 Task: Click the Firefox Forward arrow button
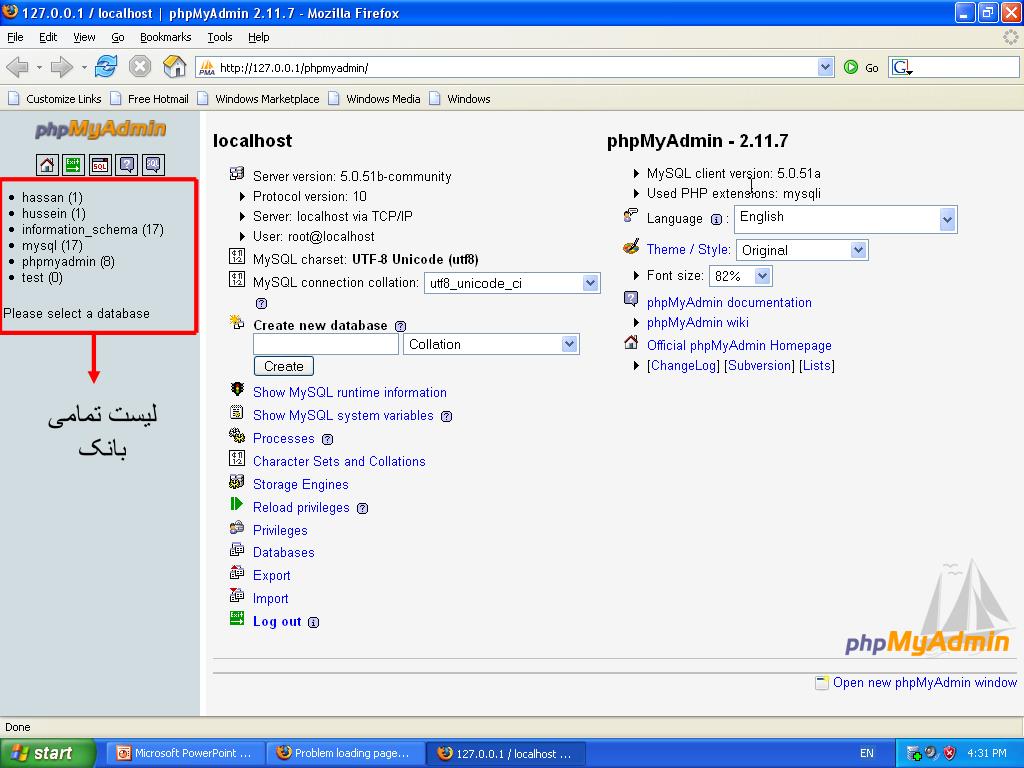click(x=61, y=67)
